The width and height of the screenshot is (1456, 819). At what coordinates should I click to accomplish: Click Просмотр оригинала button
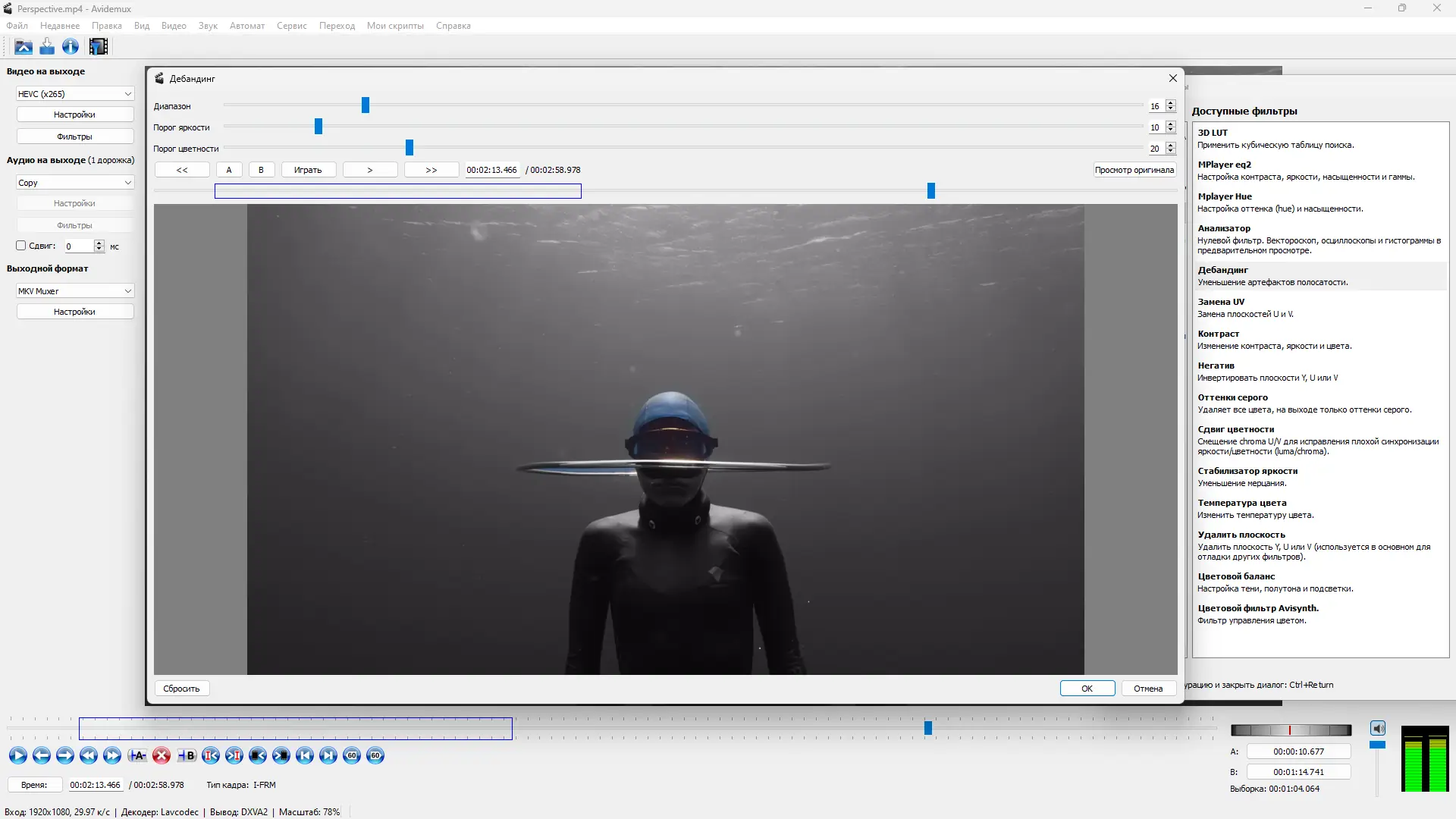[1134, 170]
